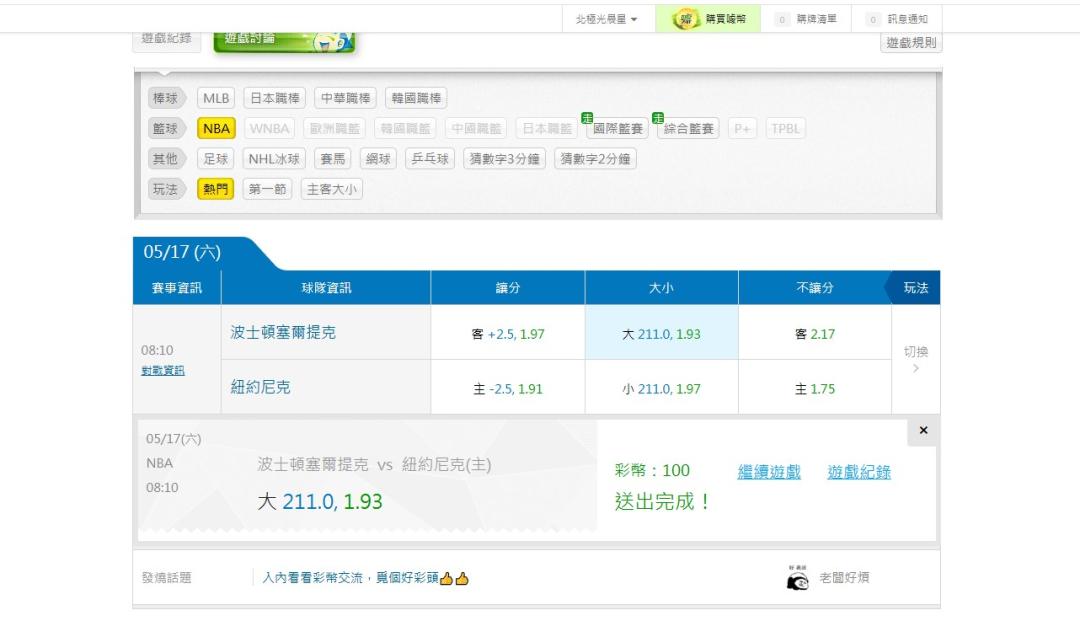Pick moneyline bet 客 2.17

tap(815, 333)
